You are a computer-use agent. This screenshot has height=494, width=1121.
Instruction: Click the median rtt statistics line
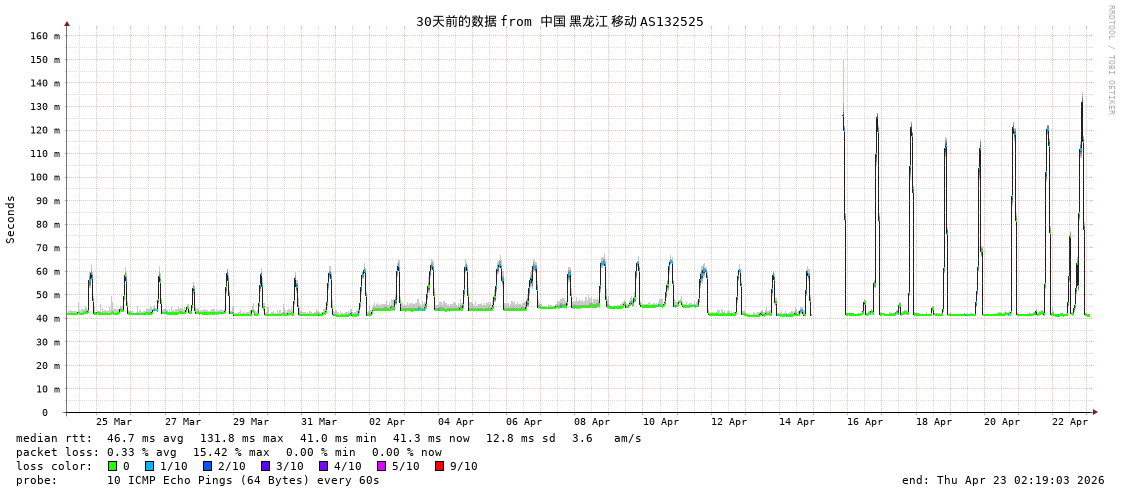click(x=328, y=438)
